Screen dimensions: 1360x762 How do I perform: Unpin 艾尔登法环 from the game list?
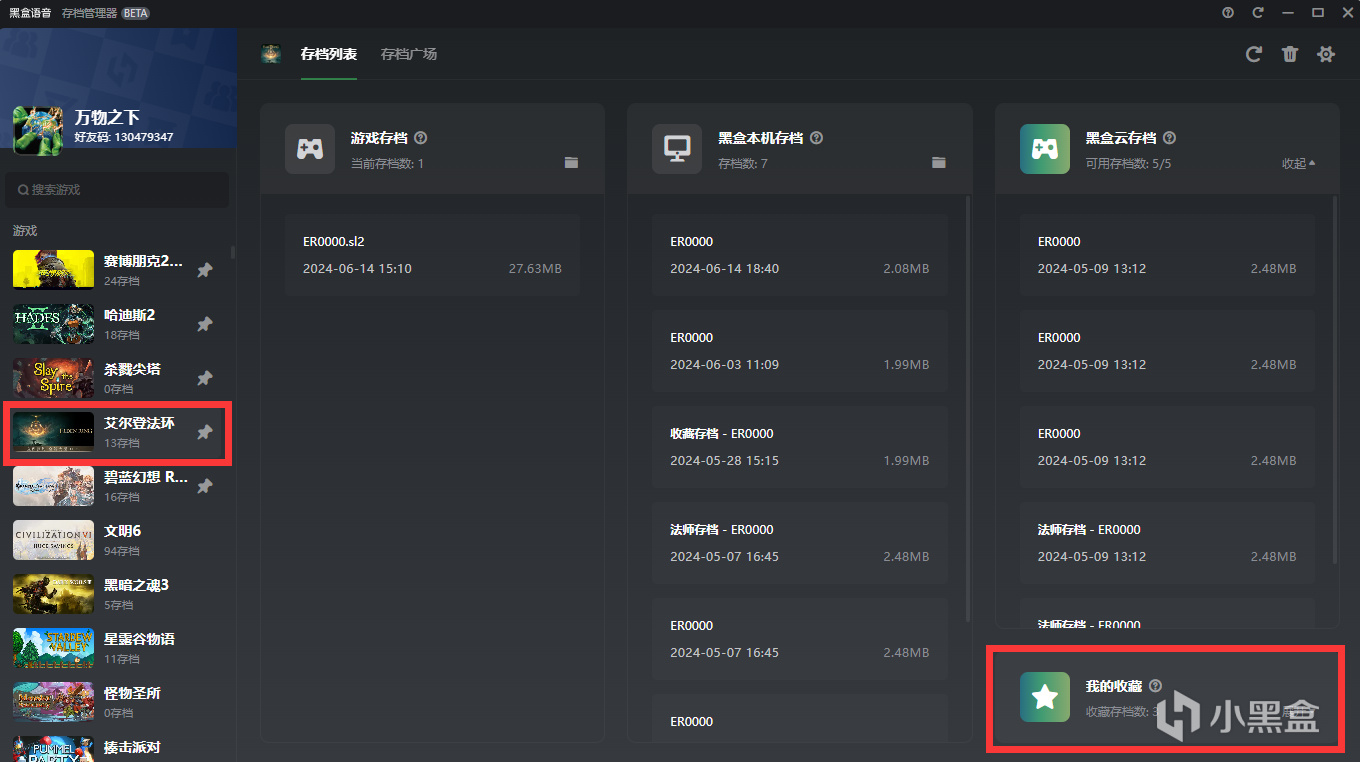[x=204, y=432]
